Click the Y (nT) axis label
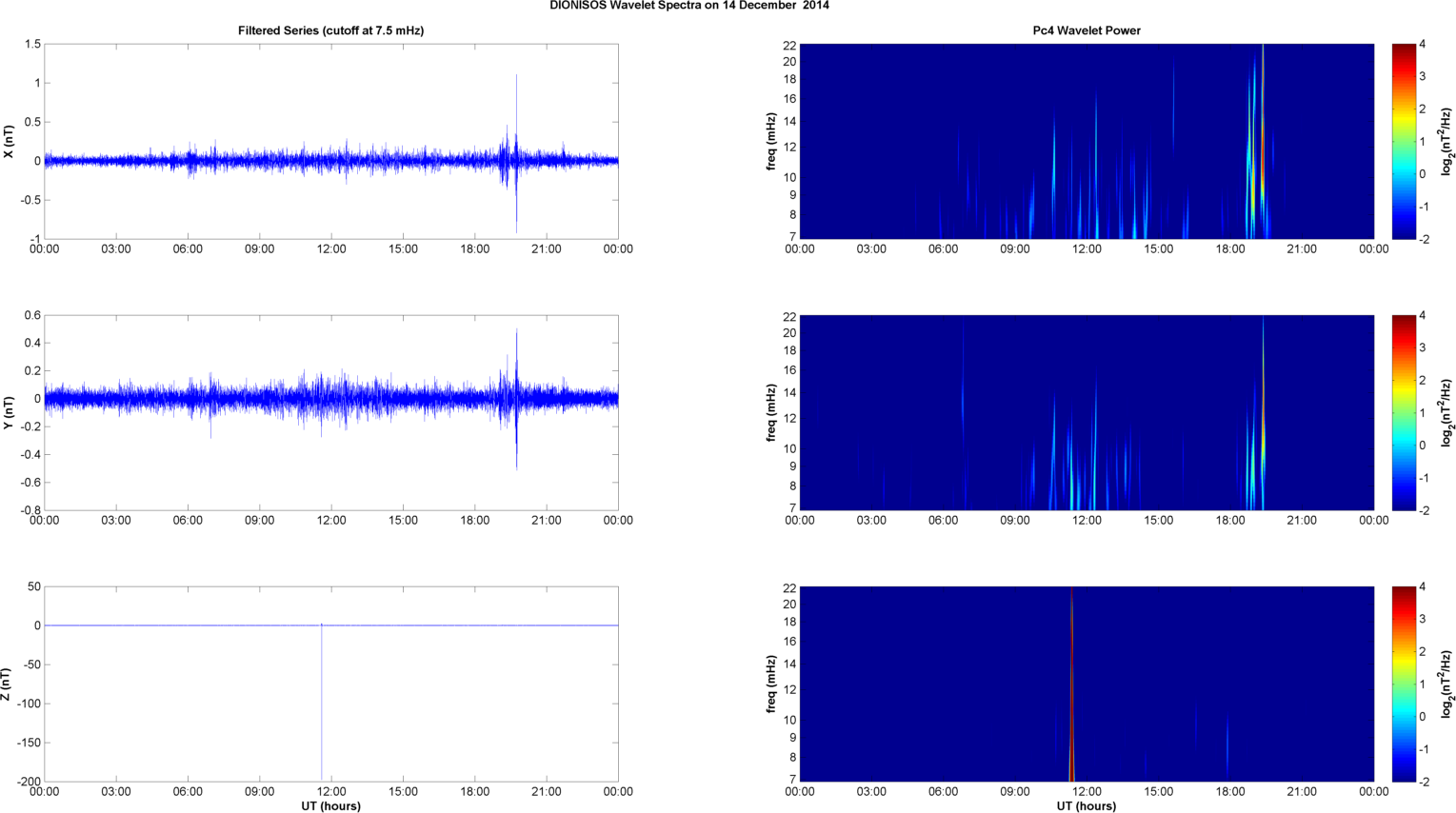Image resolution: width=1456 pixels, height=813 pixels. point(9,413)
